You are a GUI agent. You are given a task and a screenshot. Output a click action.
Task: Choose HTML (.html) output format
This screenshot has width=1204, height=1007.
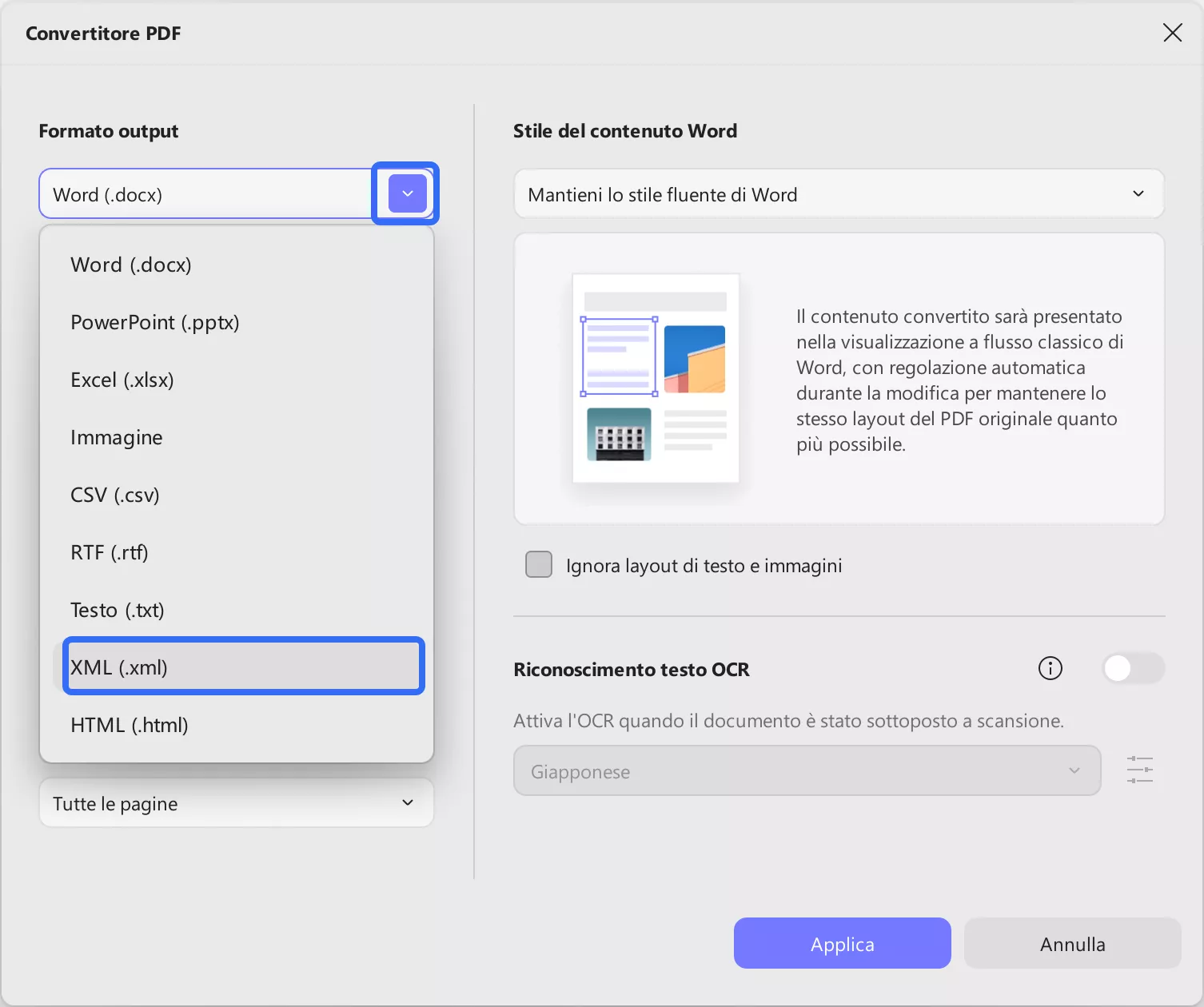(129, 725)
